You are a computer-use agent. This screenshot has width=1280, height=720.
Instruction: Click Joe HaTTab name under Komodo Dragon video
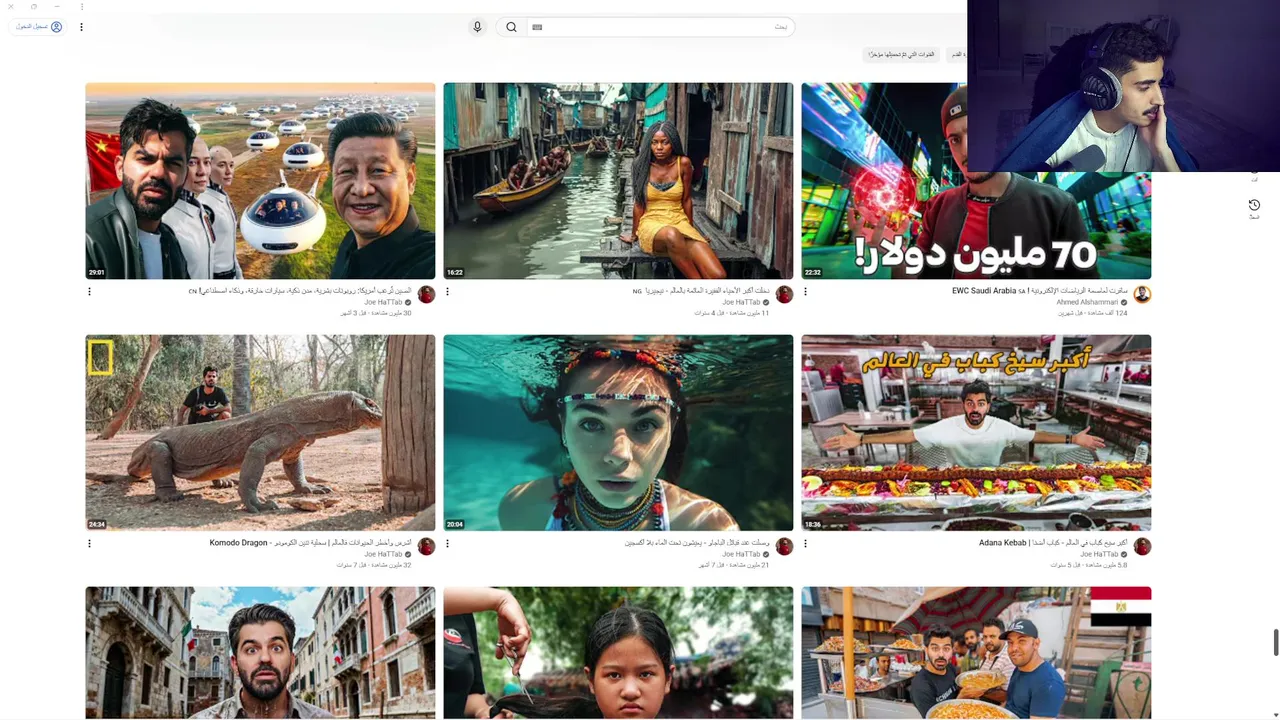(383, 554)
